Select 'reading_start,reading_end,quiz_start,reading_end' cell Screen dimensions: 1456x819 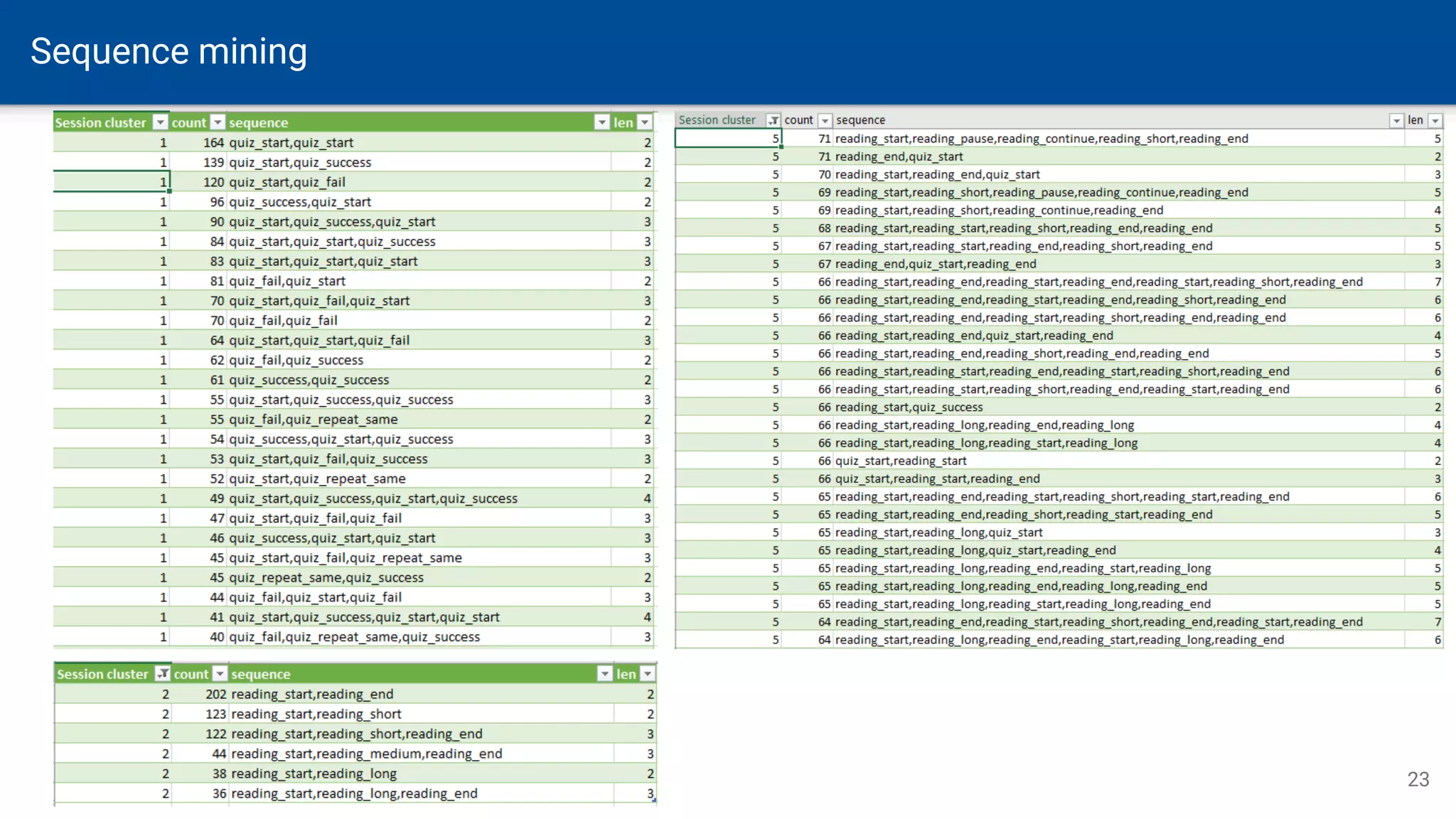[x=1119, y=336]
